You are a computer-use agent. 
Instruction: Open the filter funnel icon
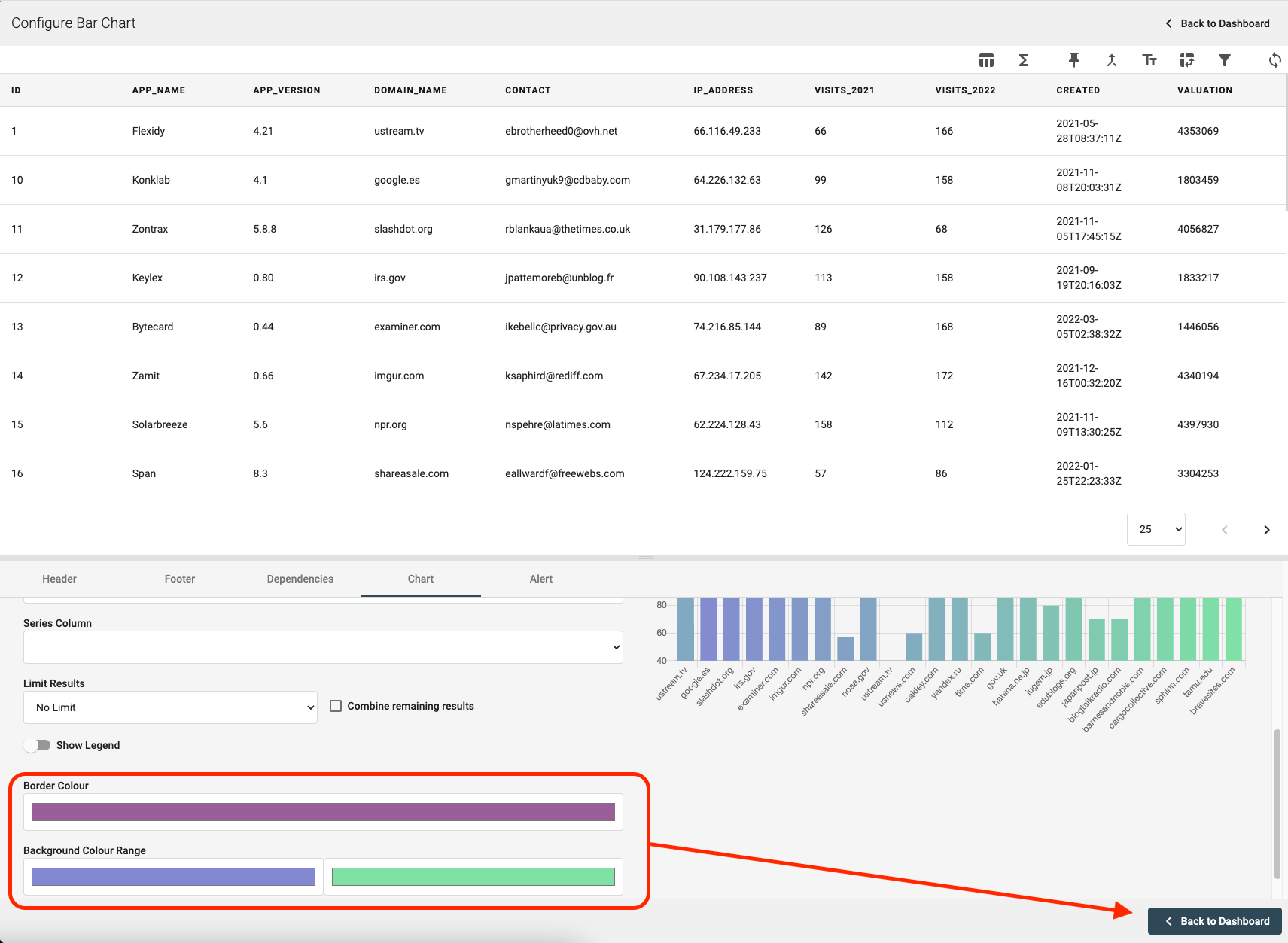1225,60
